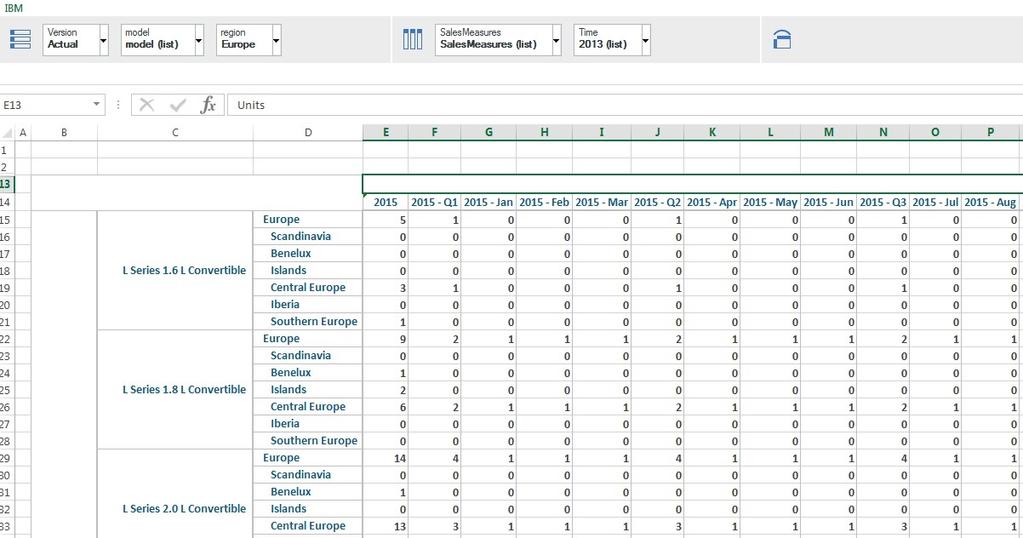Screen dimensions: 1023x538
Task: Confirm formula entry with the checkmark icon
Action: pyautogui.click(x=177, y=105)
